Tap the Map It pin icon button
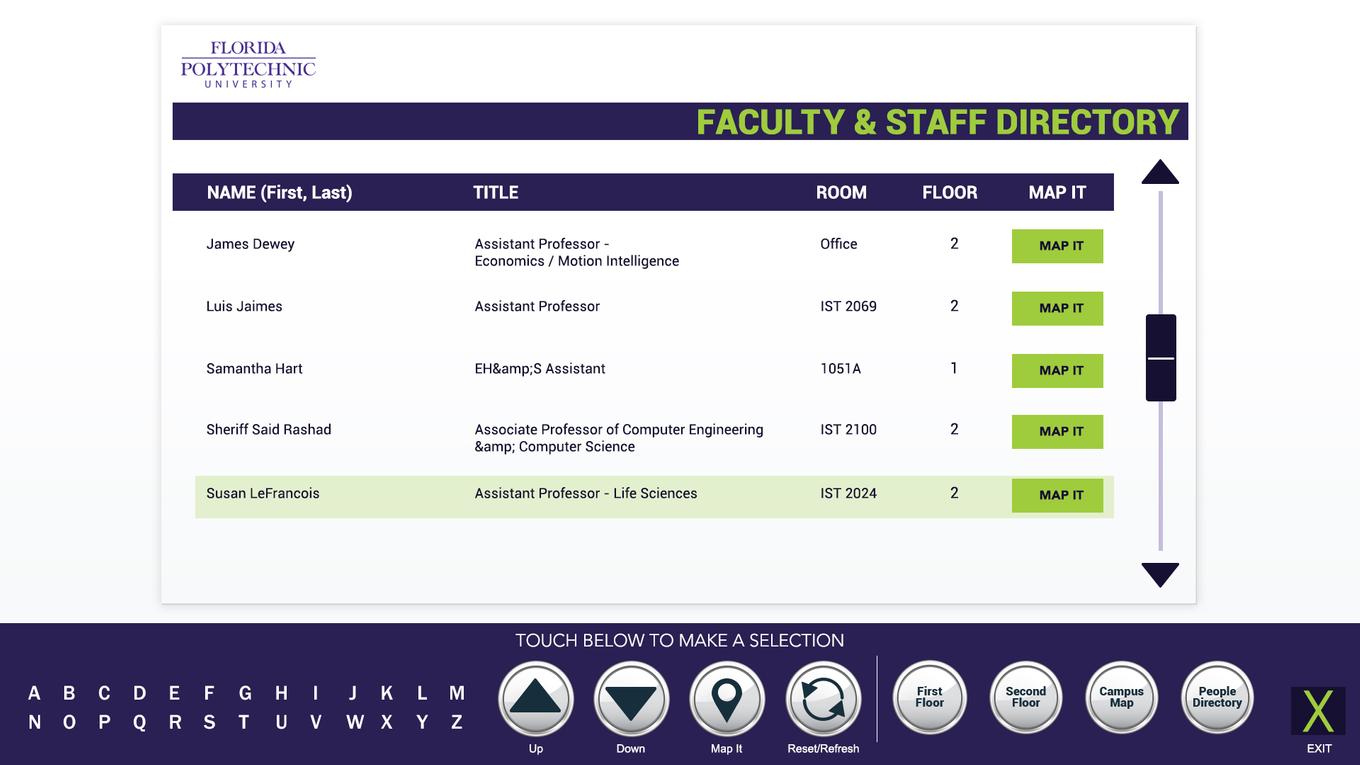Viewport: 1360px width, 765px height. click(x=727, y=699)
